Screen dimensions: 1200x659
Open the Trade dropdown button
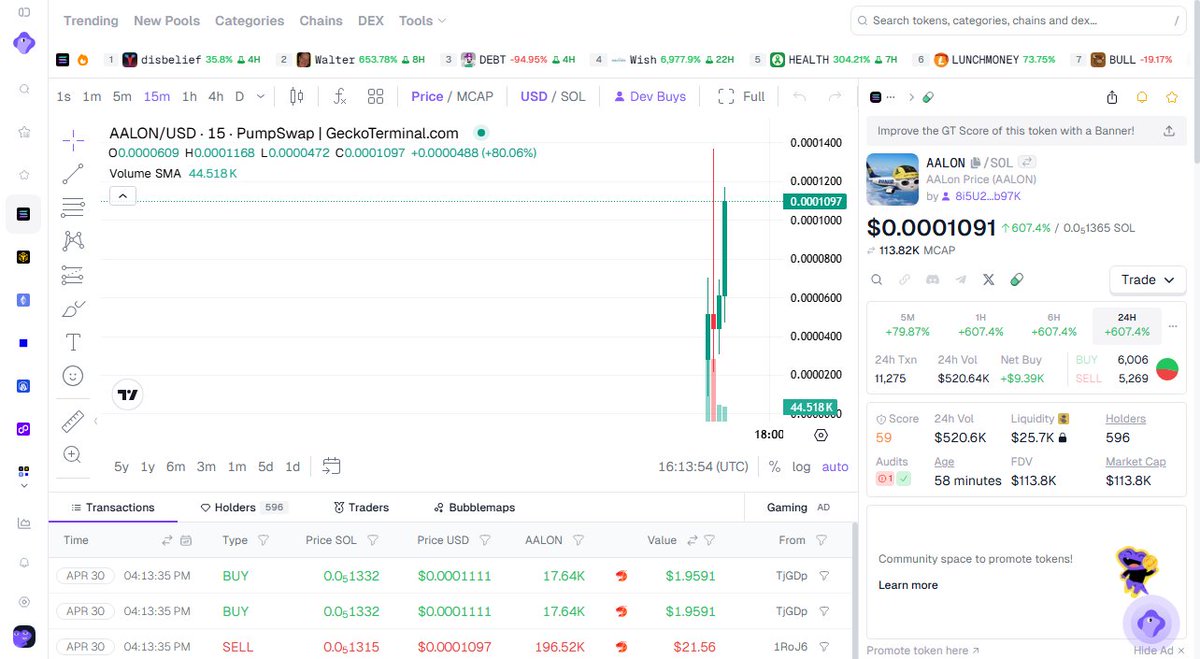pos(1148,280)
